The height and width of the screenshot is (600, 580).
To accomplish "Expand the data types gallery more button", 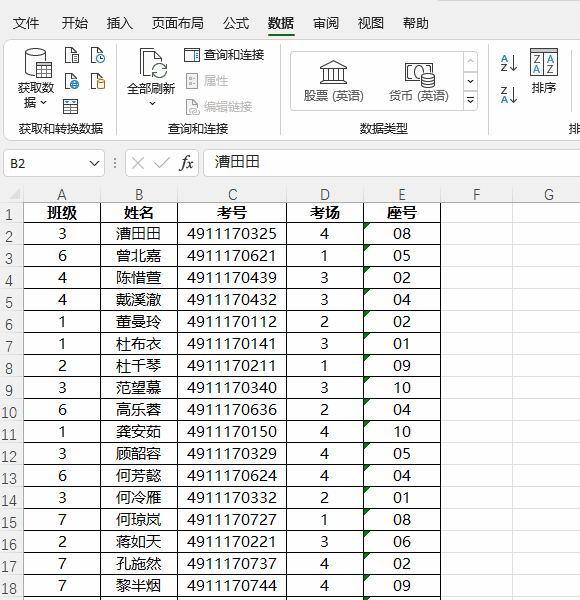I will tap(471, 101).
